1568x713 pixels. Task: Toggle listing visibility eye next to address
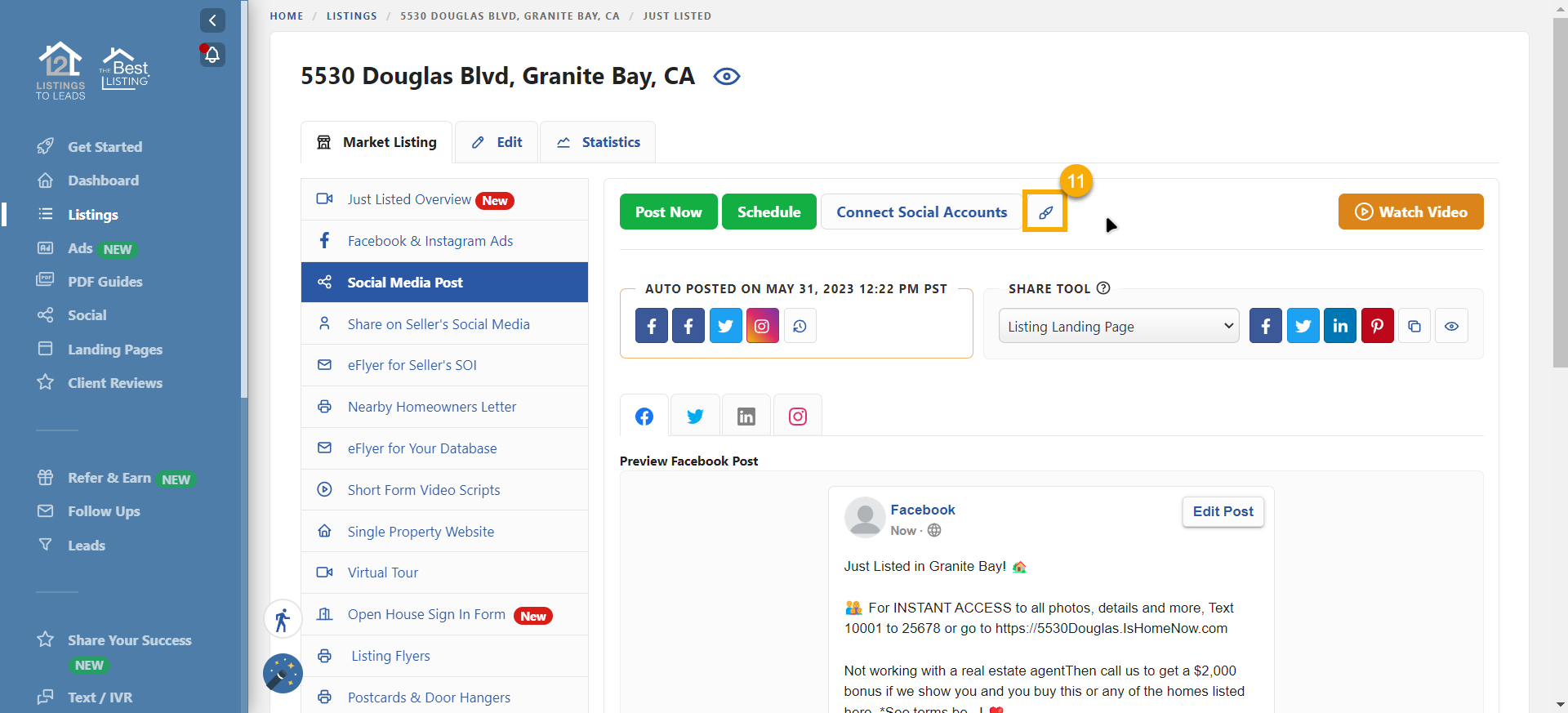(726, 77)
